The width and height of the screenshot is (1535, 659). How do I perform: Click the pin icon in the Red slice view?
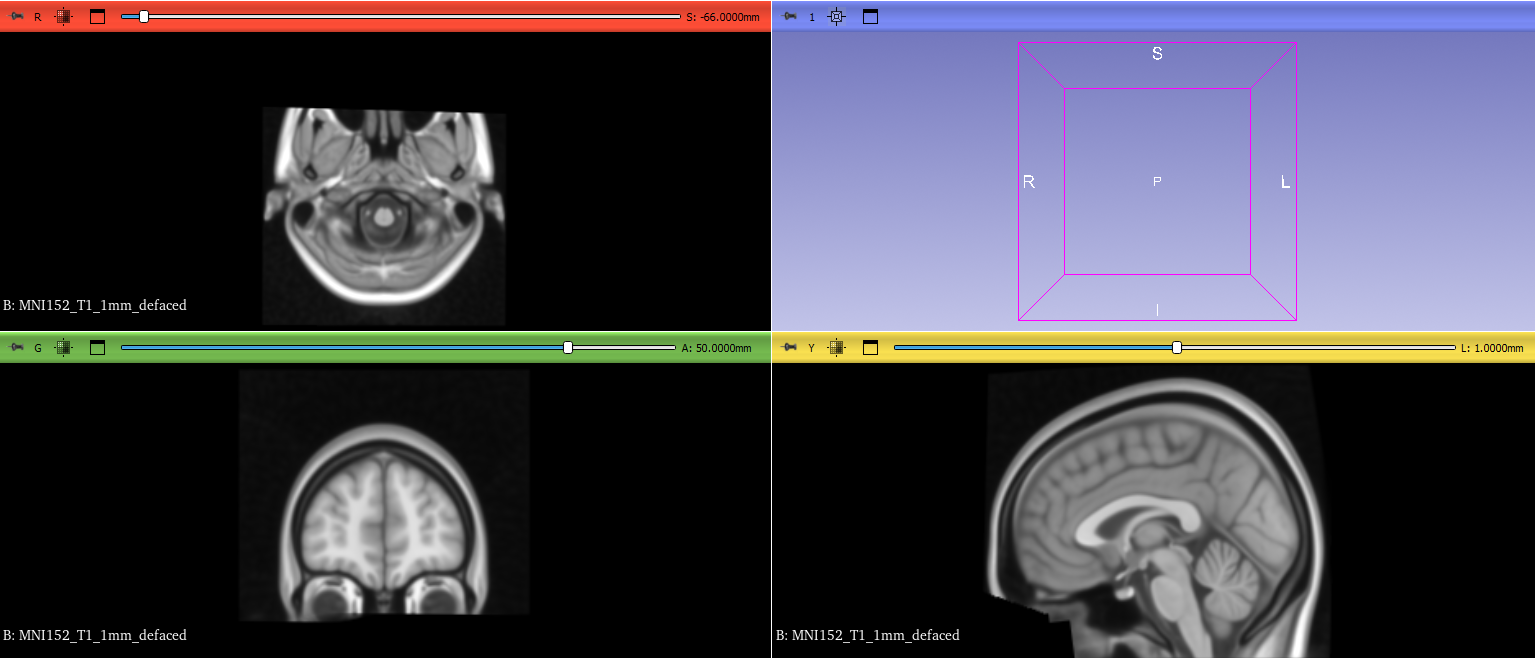tap(17, 17)
